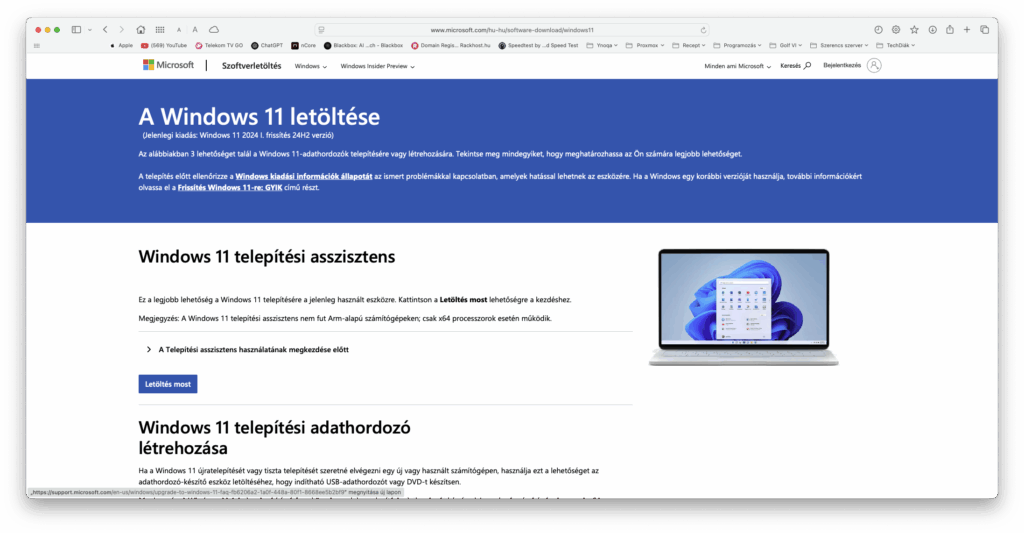Show downloads

(933, 29)
